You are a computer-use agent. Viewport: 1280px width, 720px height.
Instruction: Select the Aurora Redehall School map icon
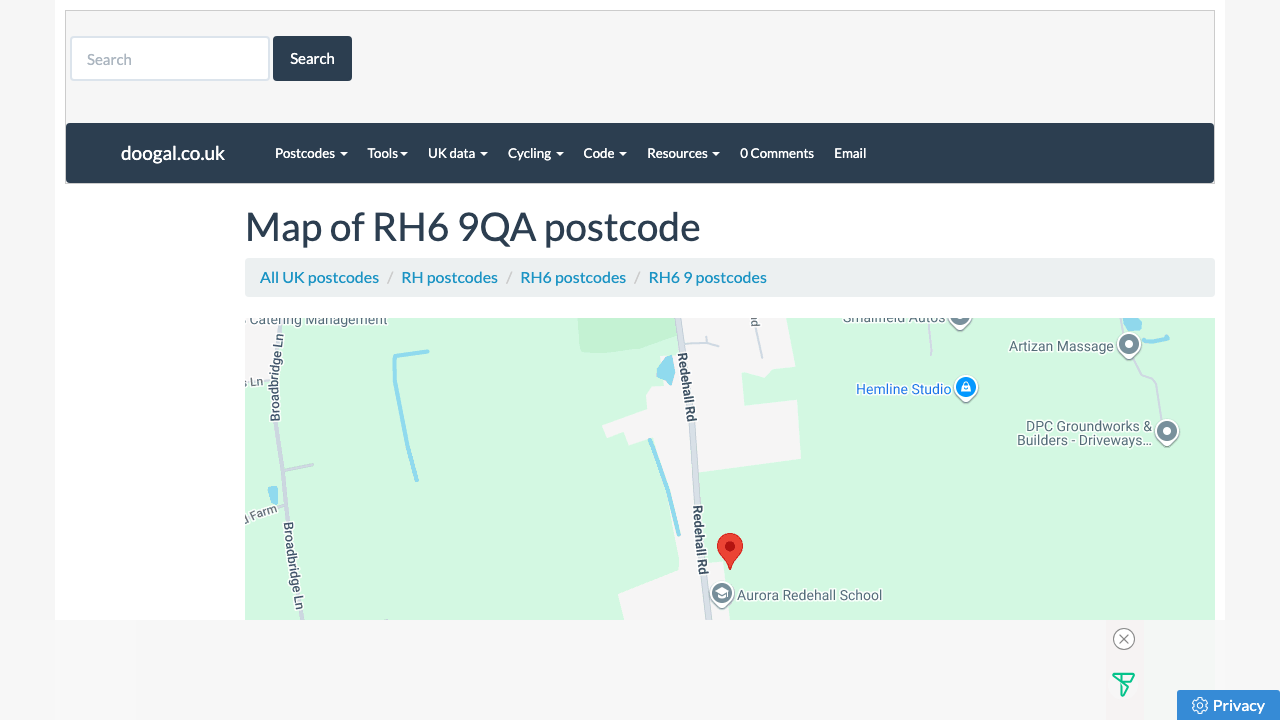[722, 594]
